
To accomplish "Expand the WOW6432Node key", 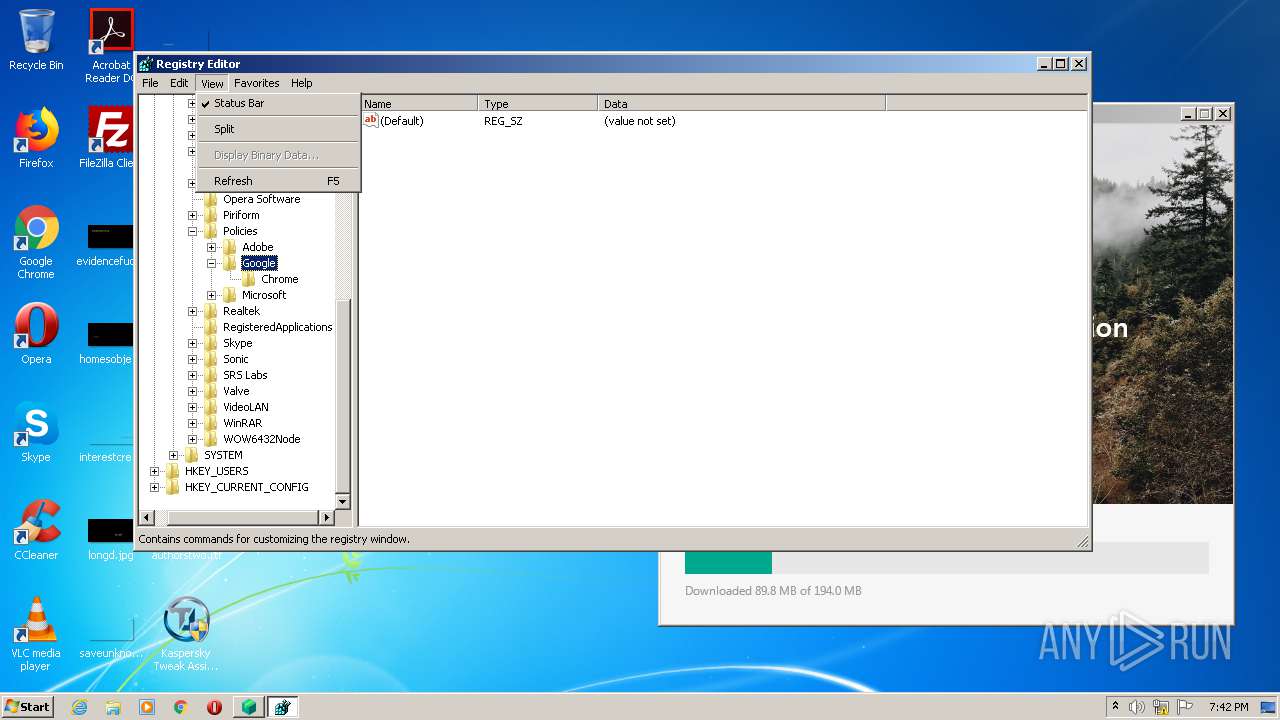I will tap(193, 439).
